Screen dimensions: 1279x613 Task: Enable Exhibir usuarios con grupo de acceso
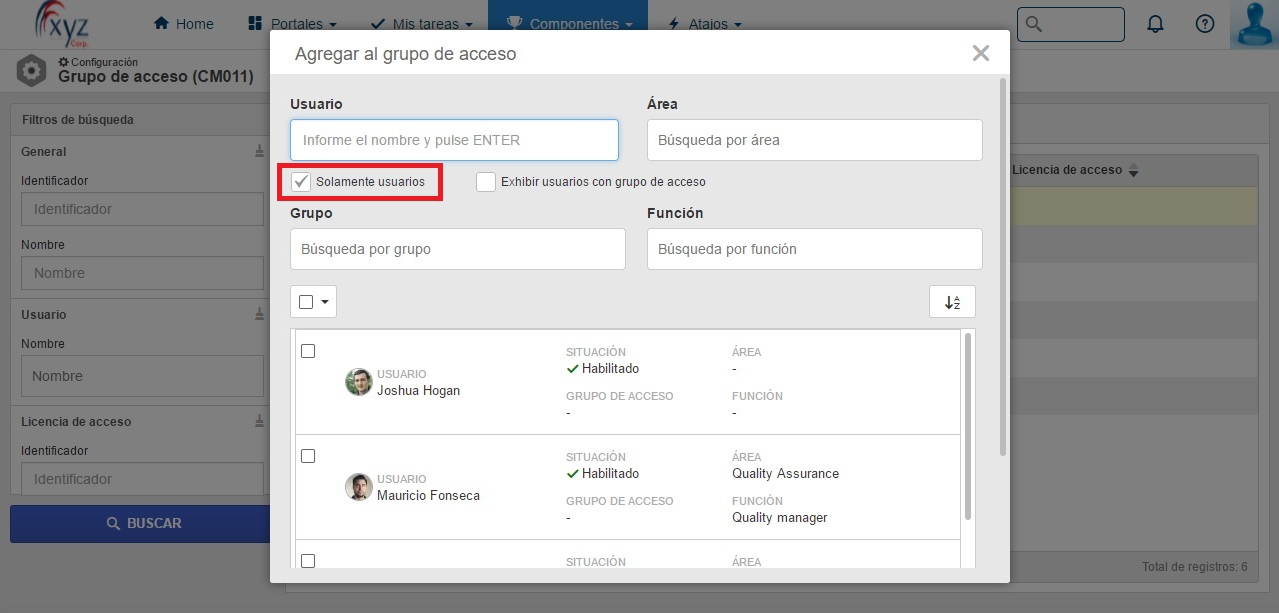[486, 182]
